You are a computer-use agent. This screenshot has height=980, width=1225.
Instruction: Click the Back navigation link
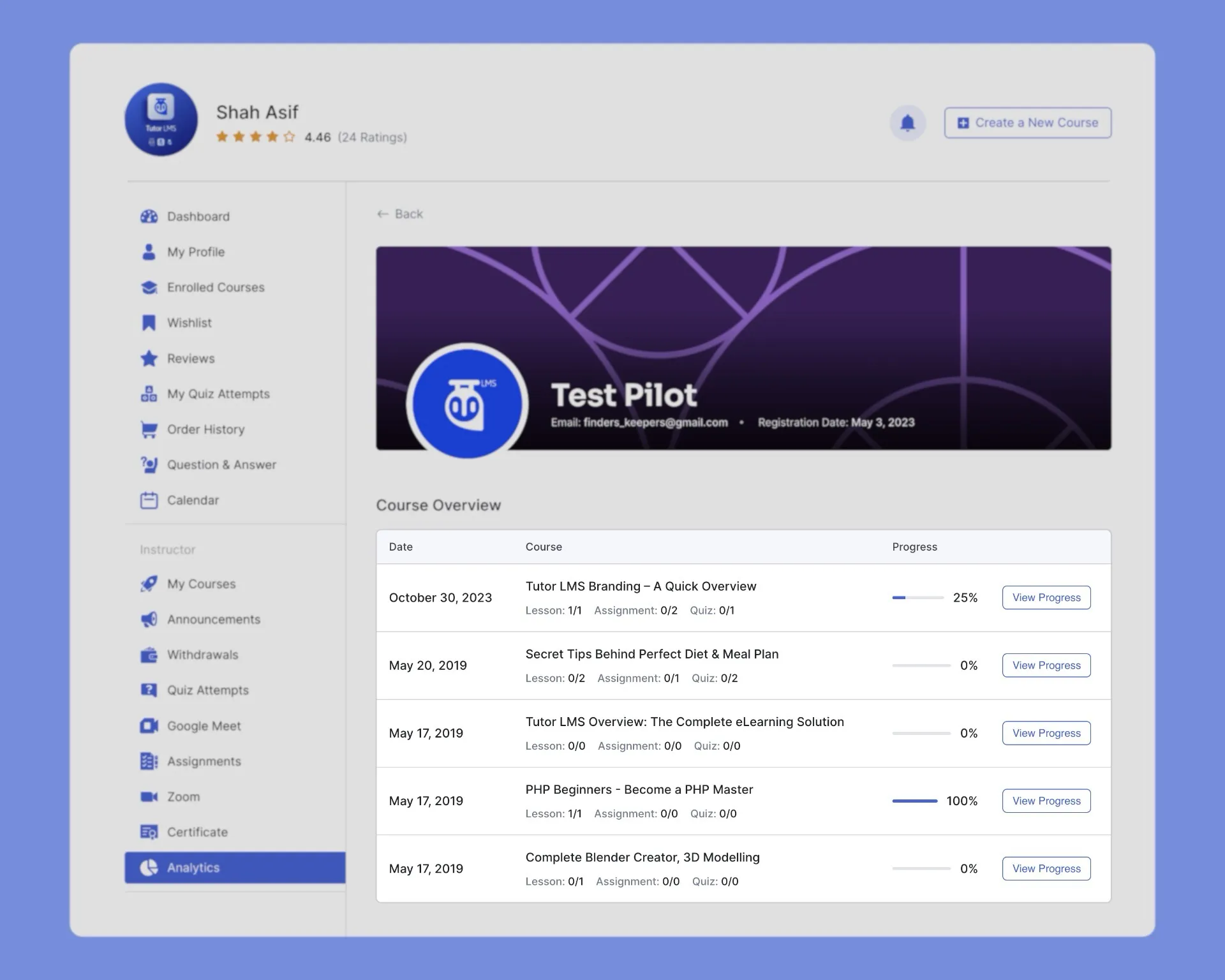(x=400, y=213)
